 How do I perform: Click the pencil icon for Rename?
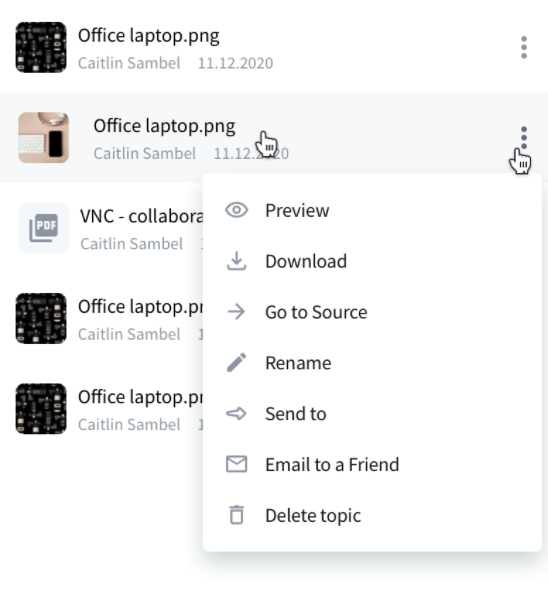[236, 362]
